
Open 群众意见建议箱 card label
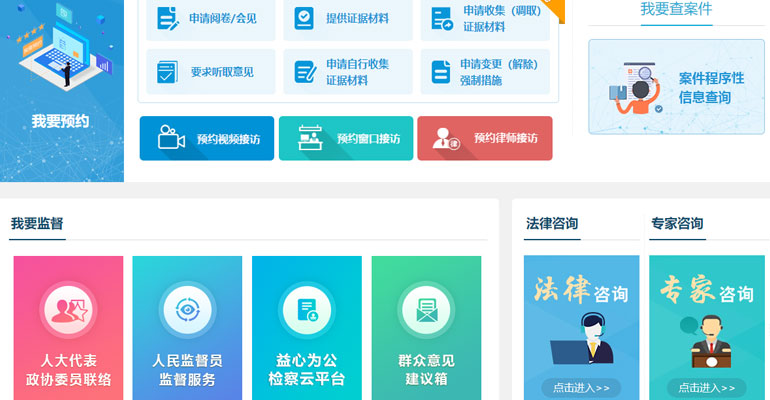(x=426, y=370)
